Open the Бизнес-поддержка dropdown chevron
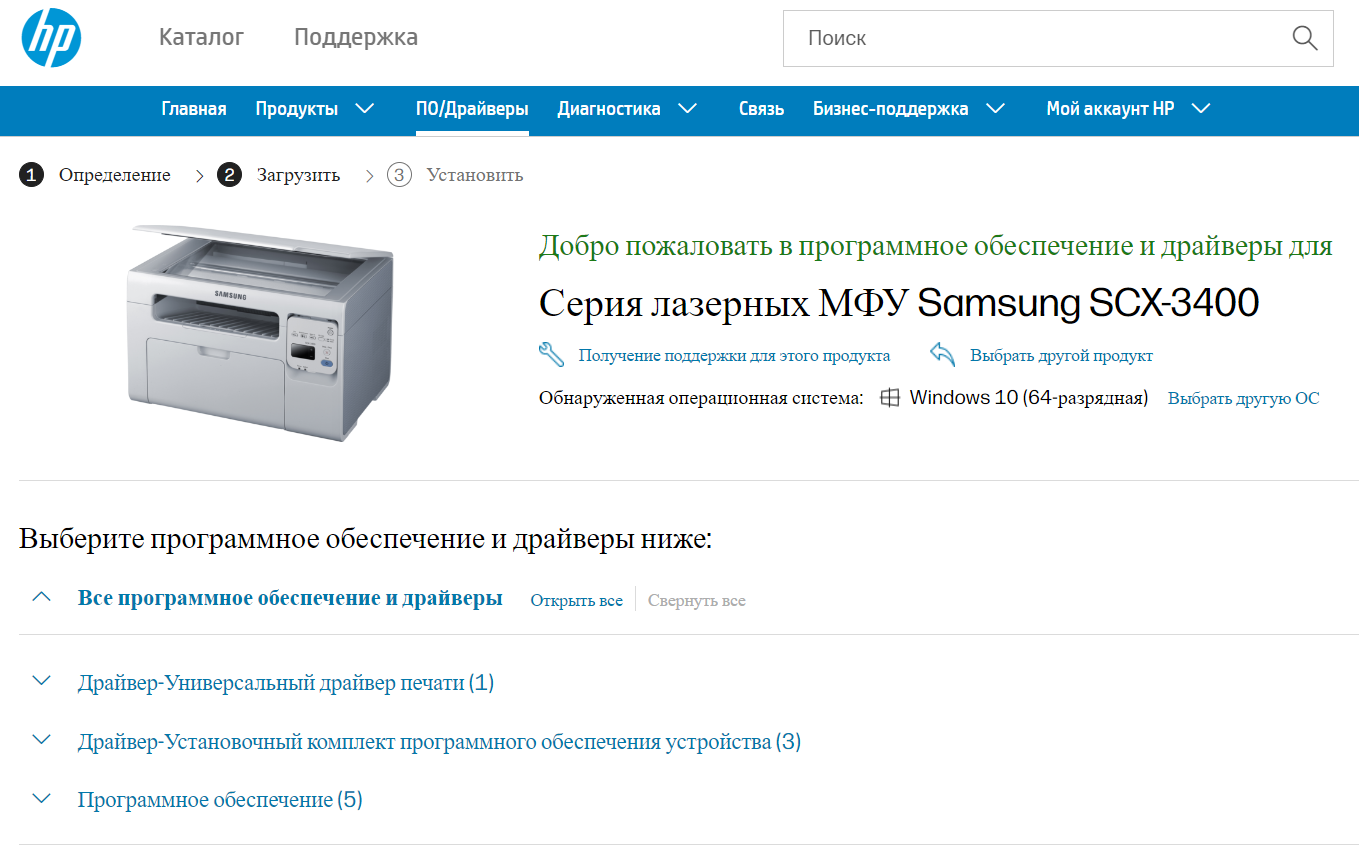1359x850 pixels. click(x=995, y=108)
